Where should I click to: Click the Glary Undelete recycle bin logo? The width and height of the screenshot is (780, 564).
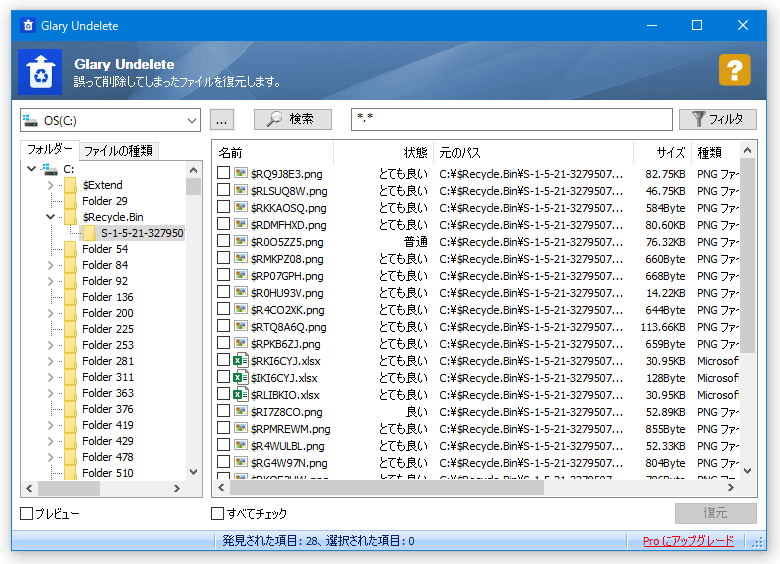40,72
